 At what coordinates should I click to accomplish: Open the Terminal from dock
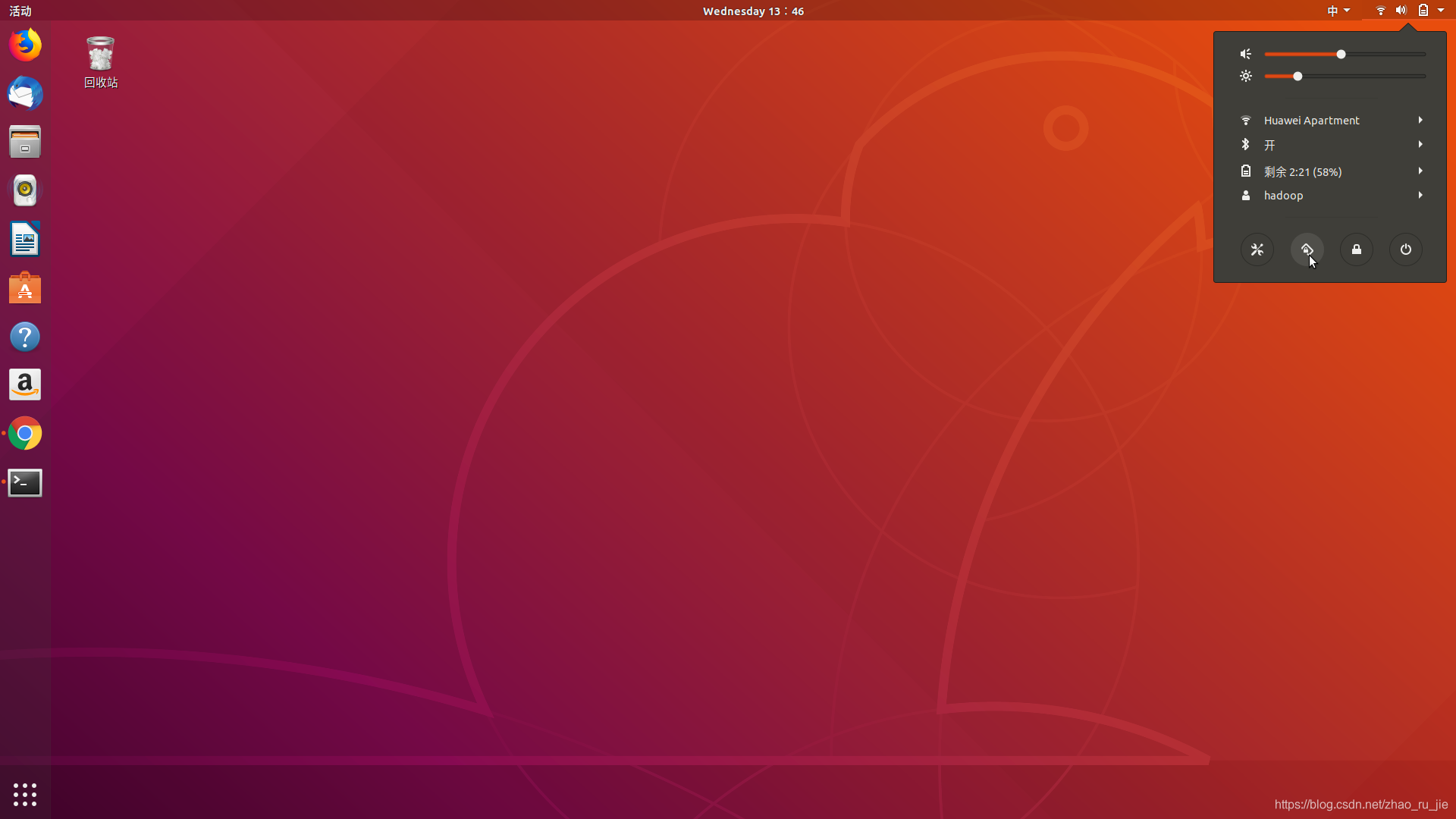click(x=25, y=482)
